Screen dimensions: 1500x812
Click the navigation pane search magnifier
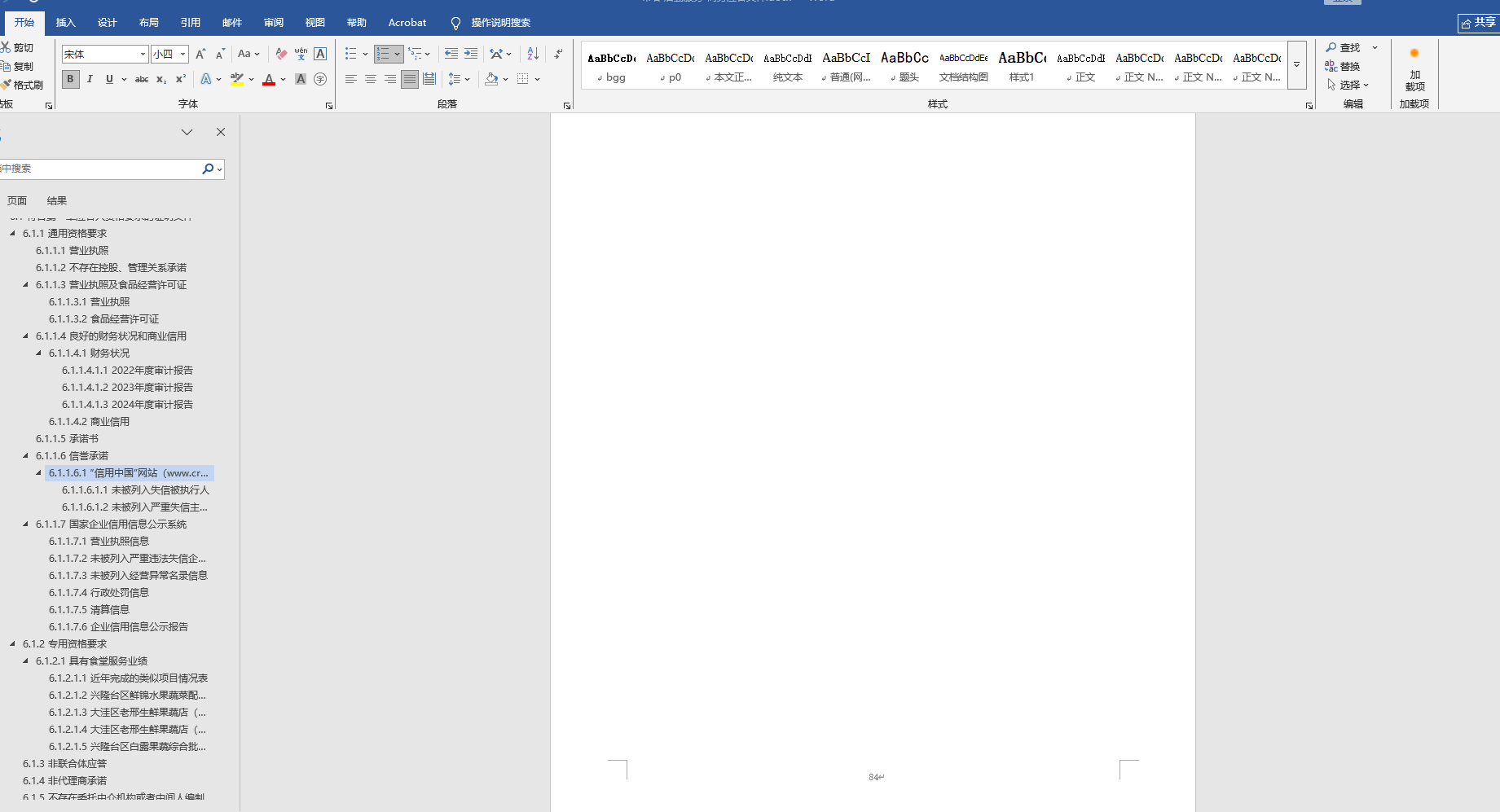(x=208, y=169)
